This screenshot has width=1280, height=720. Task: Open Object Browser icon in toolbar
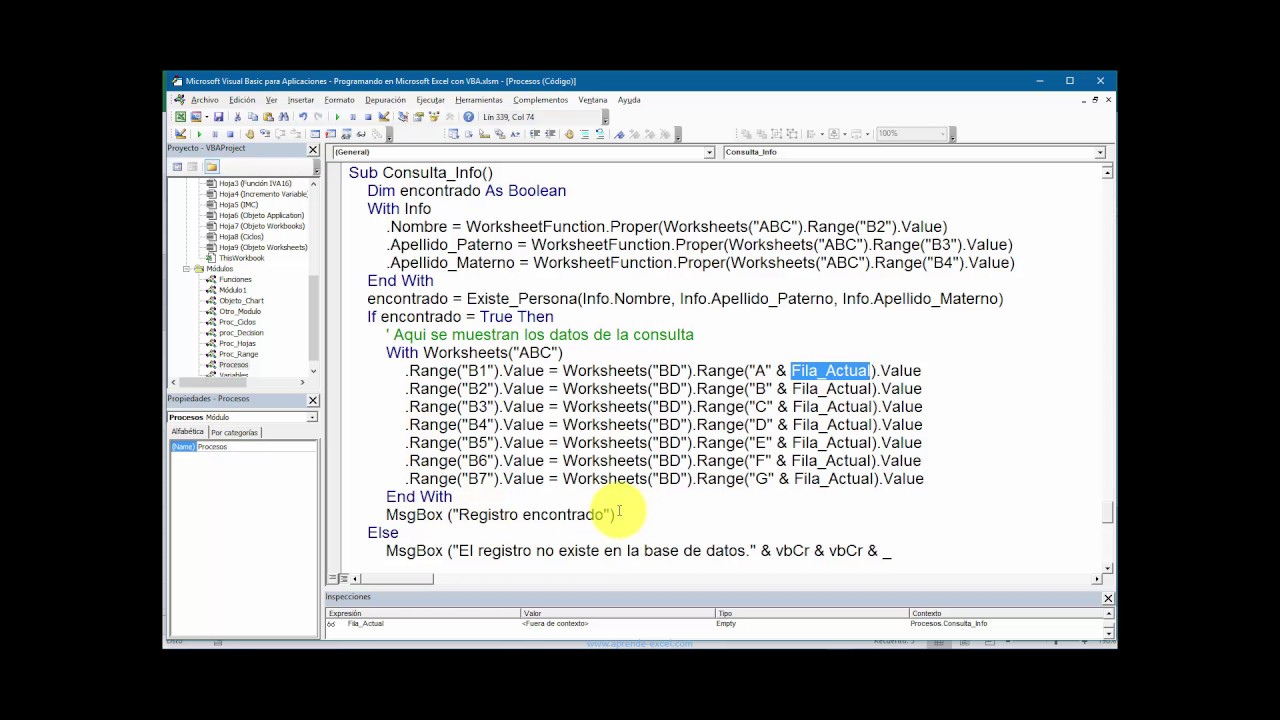coord(434,117)
